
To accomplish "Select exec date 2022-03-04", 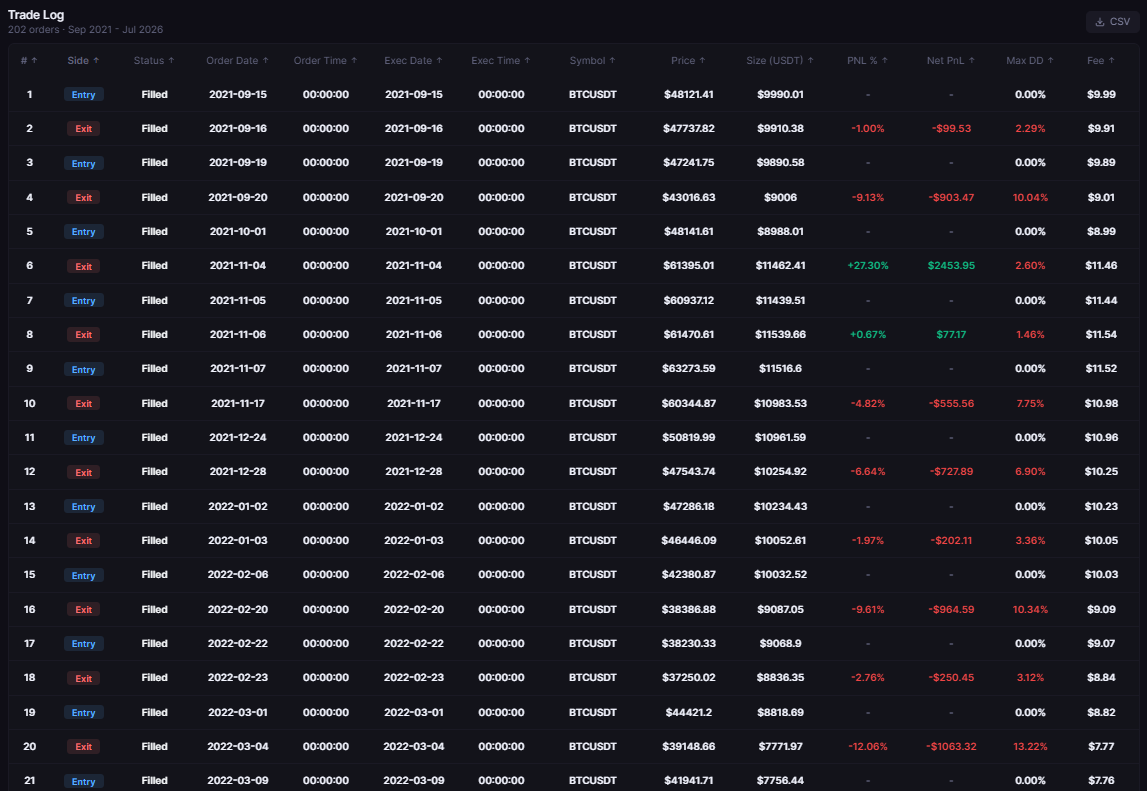I will 413,746.
